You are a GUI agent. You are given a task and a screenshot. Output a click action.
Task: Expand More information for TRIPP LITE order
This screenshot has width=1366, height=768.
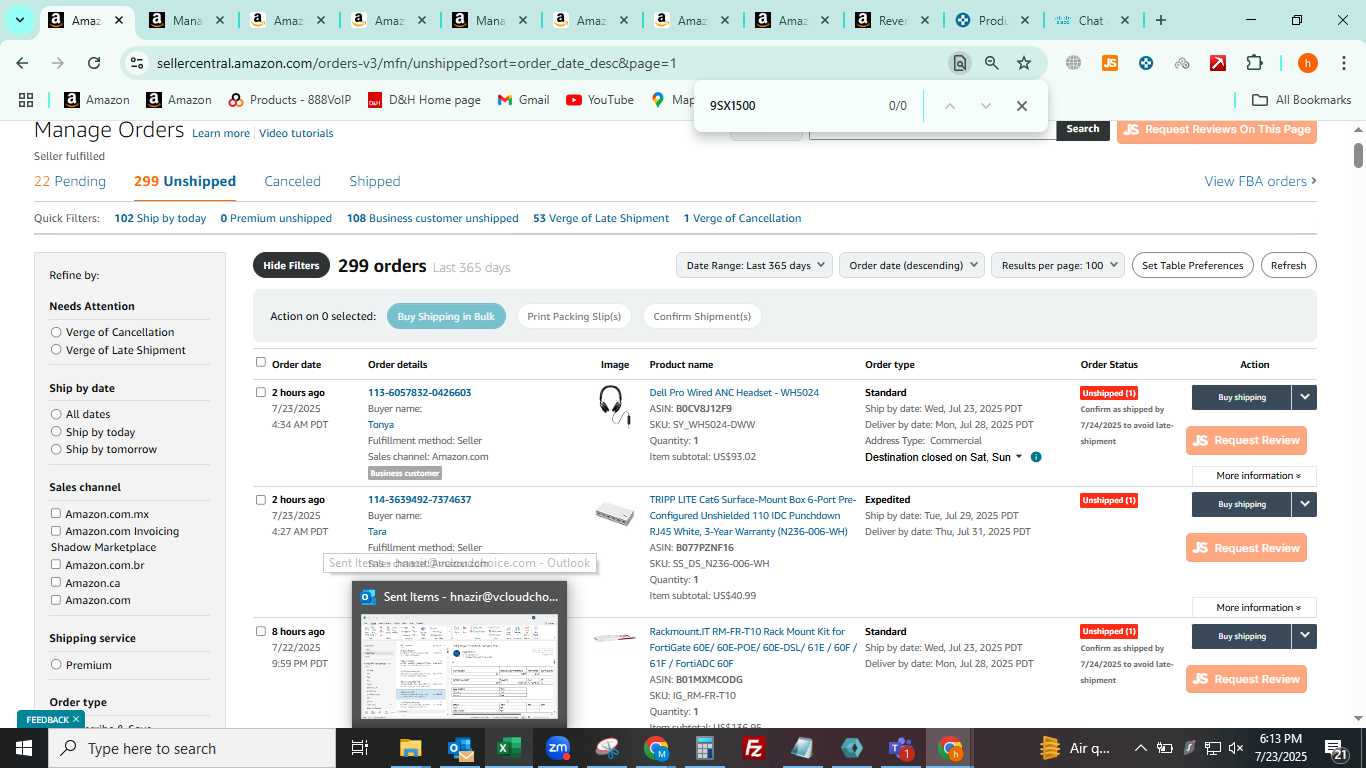[1254, 608]
